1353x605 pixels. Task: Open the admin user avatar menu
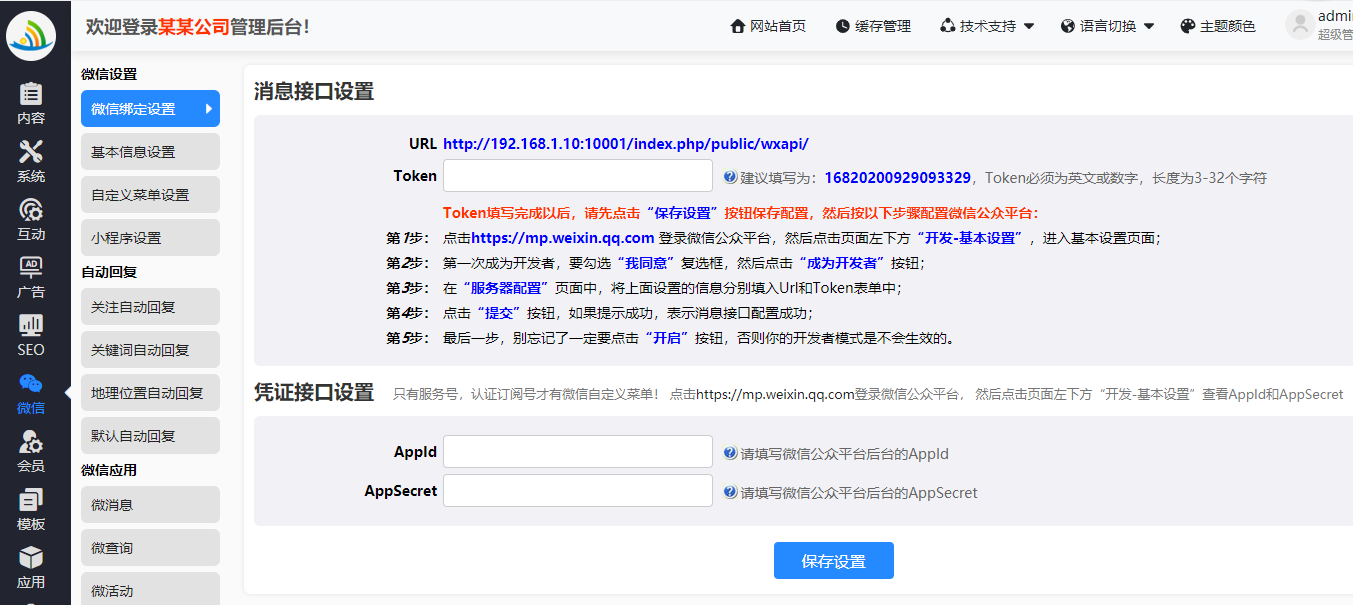[x=1300, y=25]
